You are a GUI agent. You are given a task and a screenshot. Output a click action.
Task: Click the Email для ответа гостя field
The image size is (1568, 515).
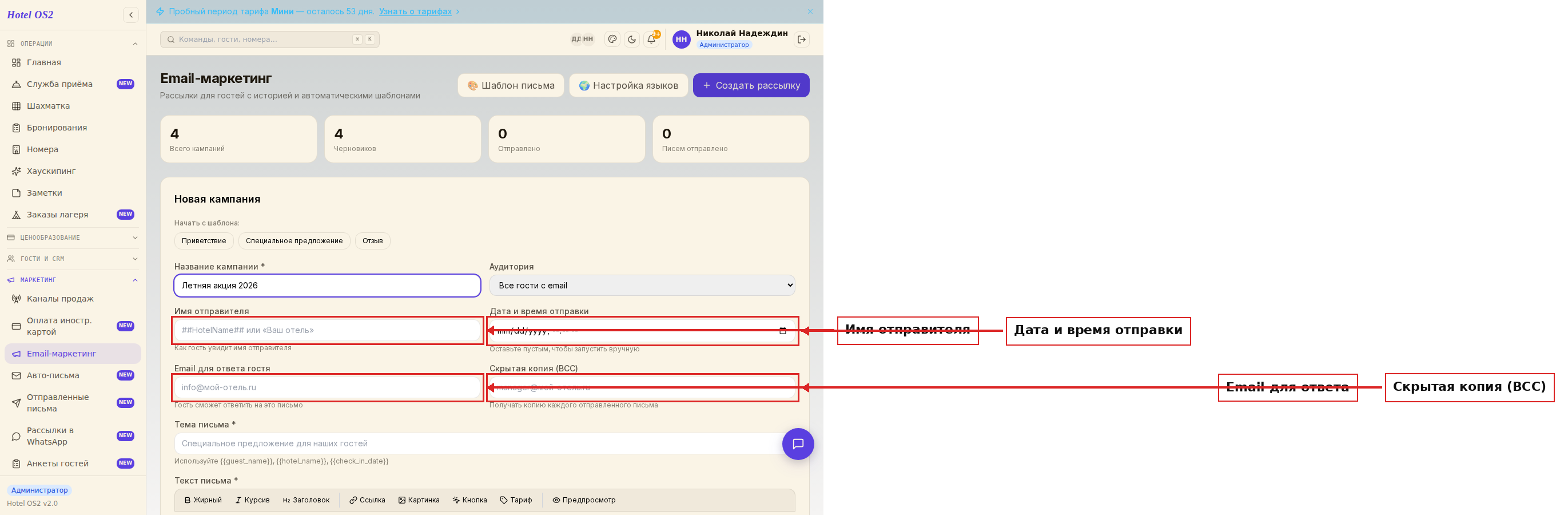tap(328, 388)
